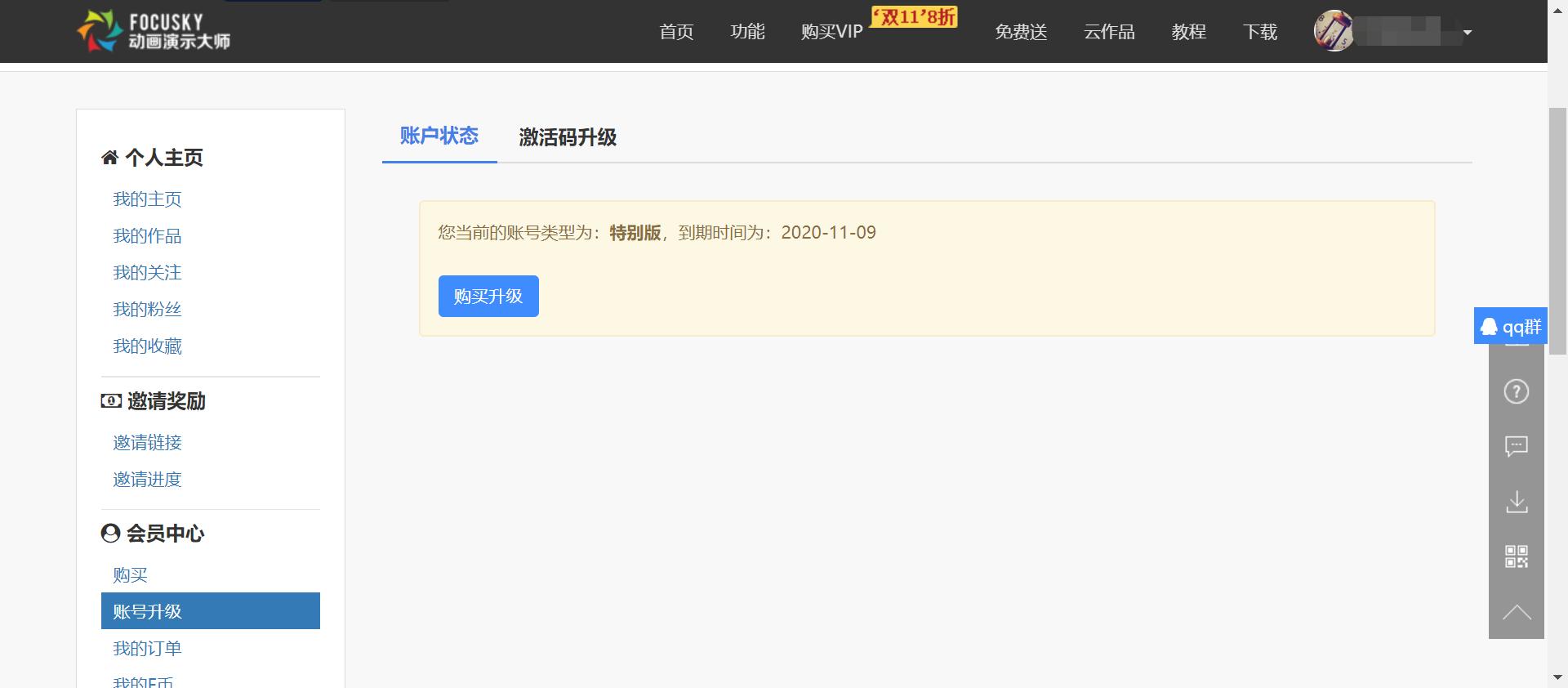The width and height of the screenshot is (1568, 688).
Task: Click the expiry date 2020-11-09
Action: tap(828, 233)
